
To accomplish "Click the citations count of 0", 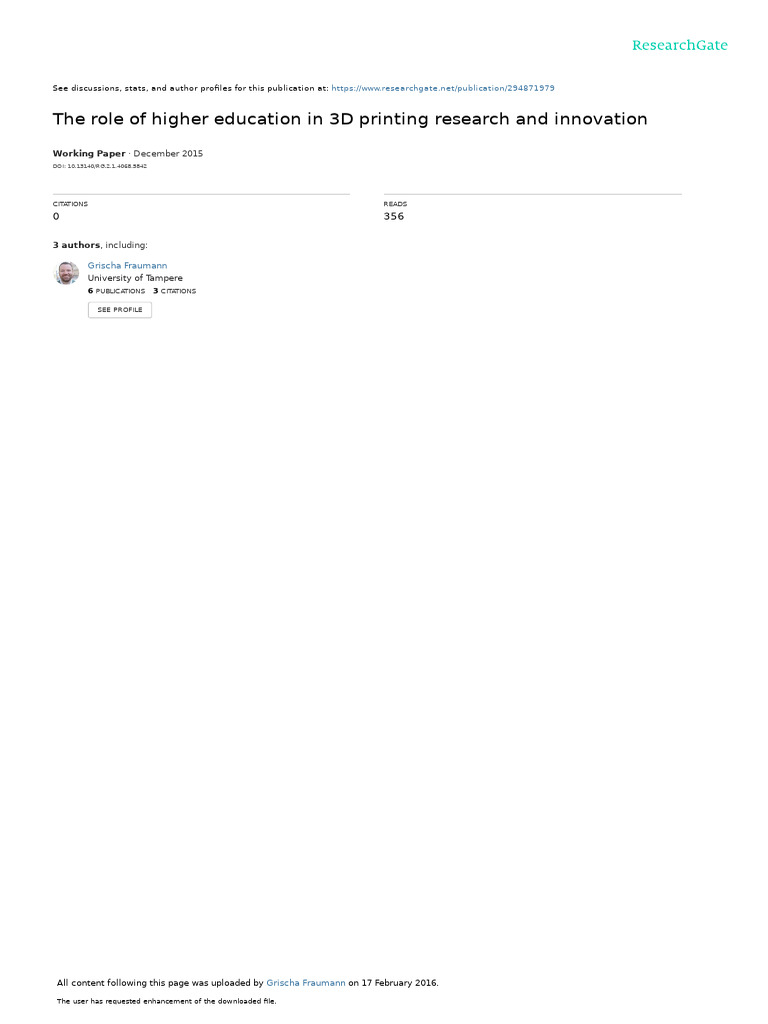I will pyautogui.click(x=56, y=216).
